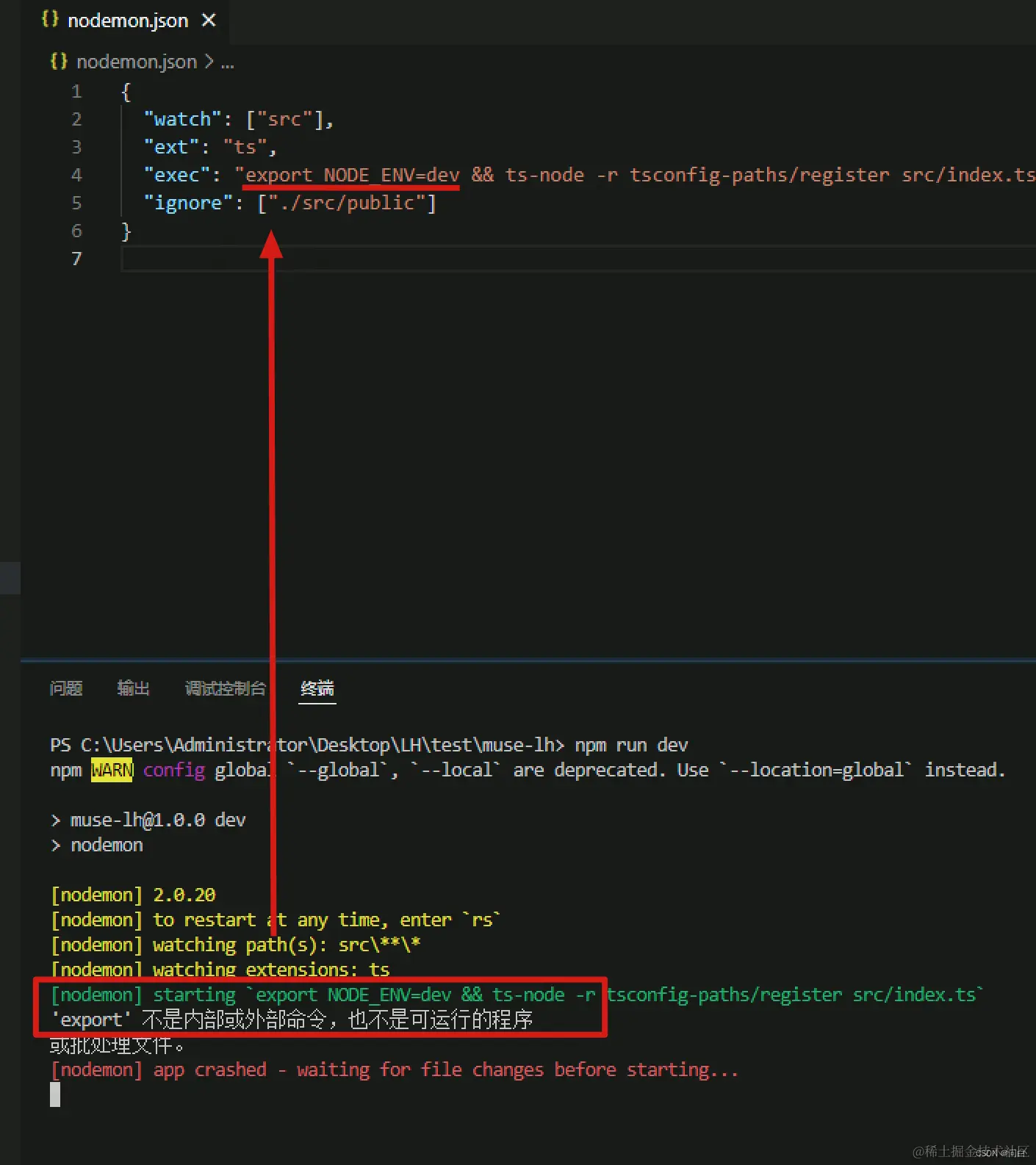This screenshot has width=1036, height=1165.
Task: Place cursor on empty line 7
Action: point(578,259)
